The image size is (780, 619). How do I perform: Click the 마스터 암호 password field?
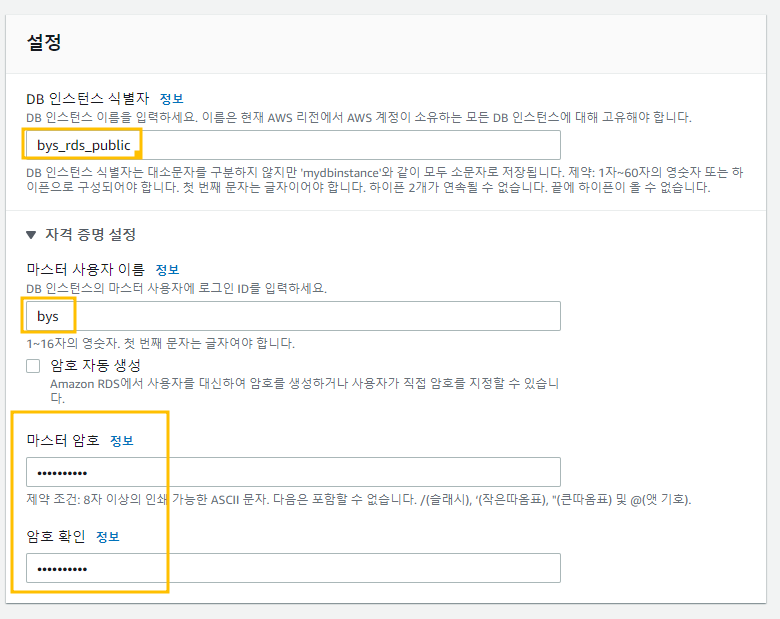point(293,472)
